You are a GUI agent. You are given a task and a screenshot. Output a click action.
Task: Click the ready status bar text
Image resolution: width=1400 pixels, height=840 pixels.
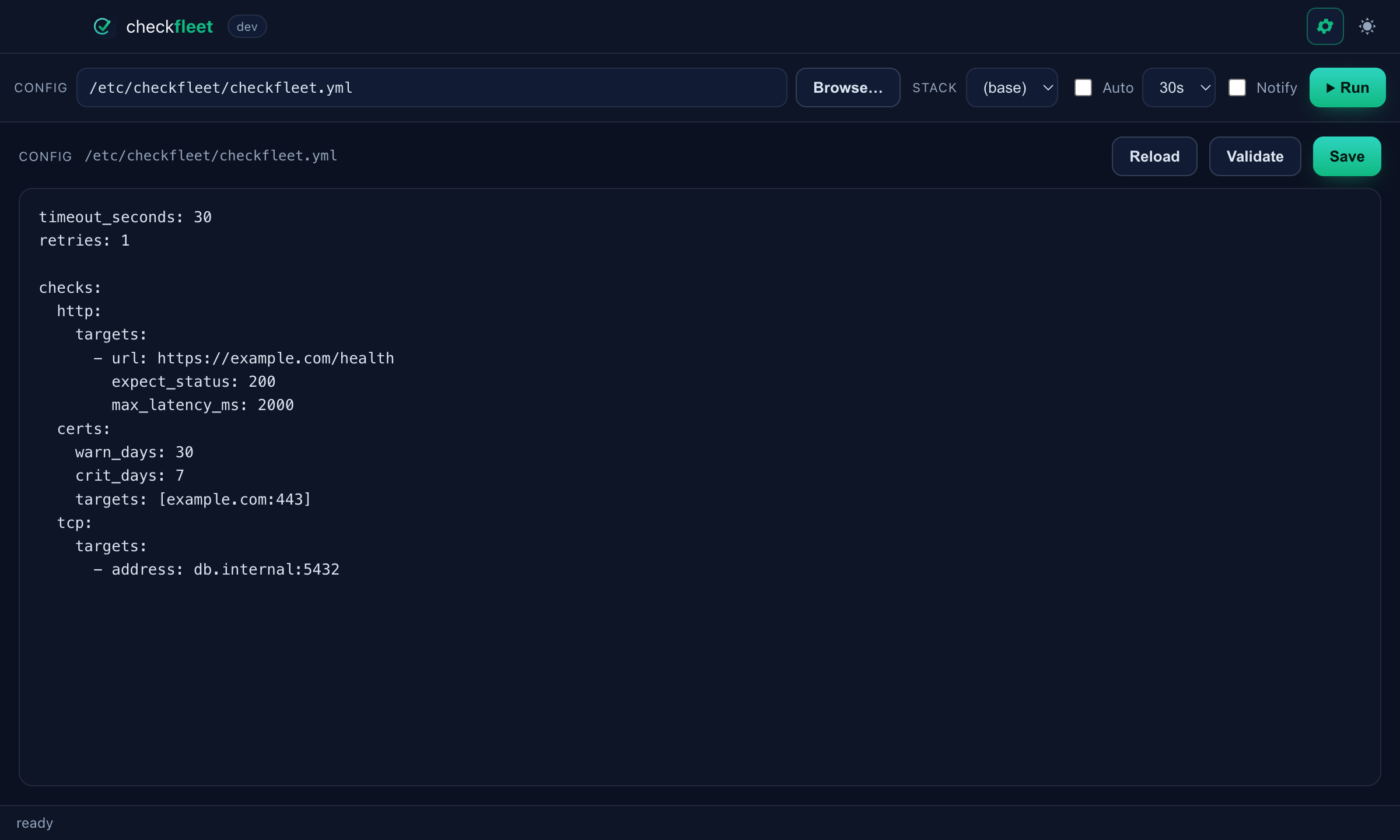point(34,823)
